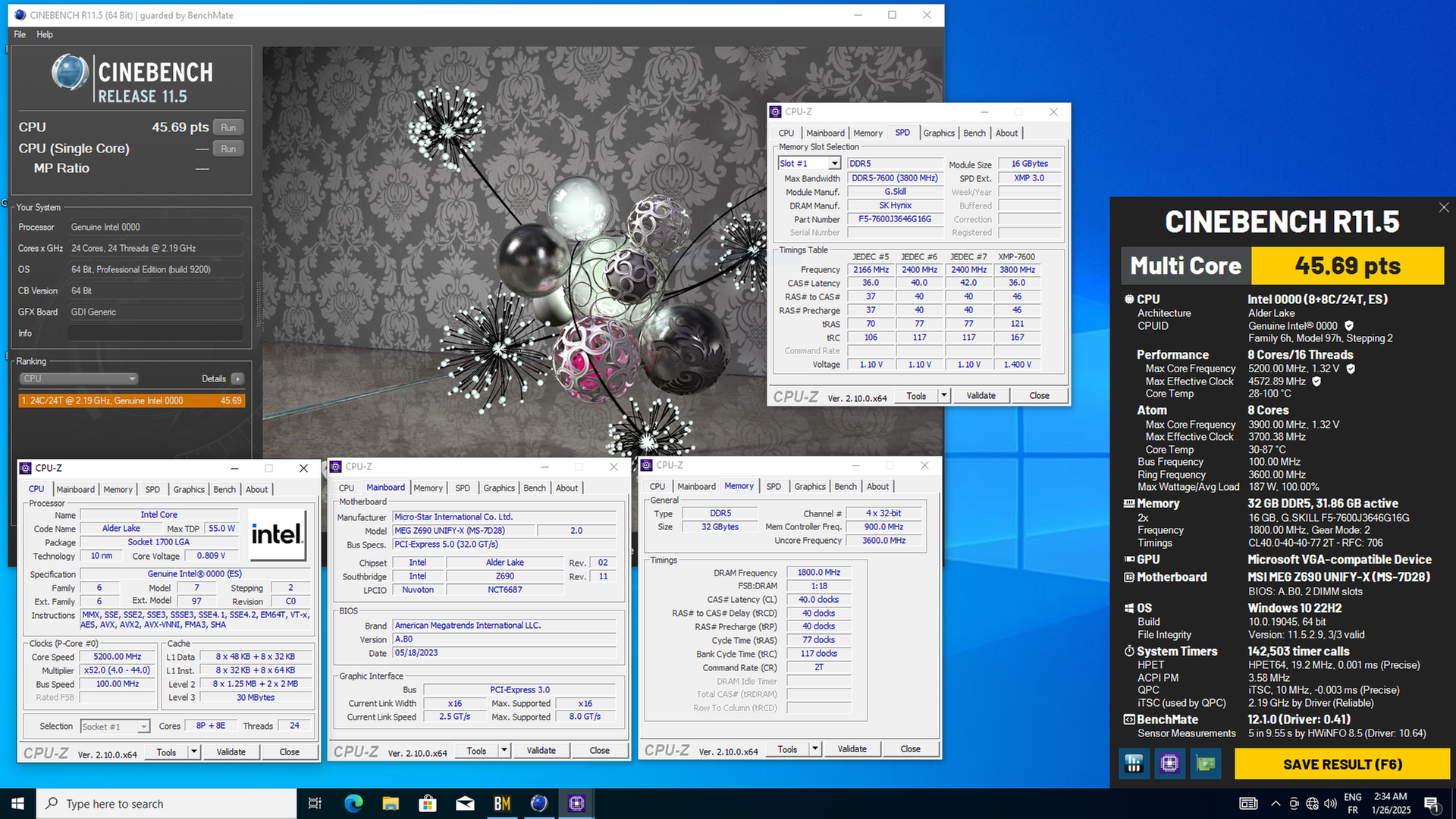1456x819 pixels.
Task: Launch CPU-Z via the purple chip icon in BenchMate
Action: [1169, 764]
